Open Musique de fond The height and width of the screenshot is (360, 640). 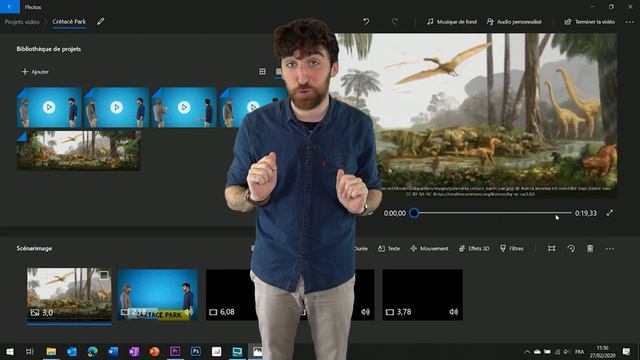click(452, 22)
